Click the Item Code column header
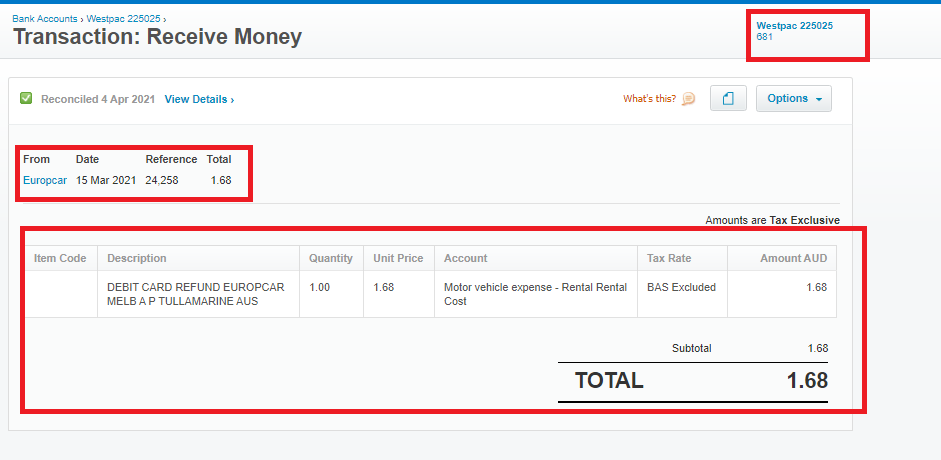This screenshot has height=460, width=941. click(60, 258)
